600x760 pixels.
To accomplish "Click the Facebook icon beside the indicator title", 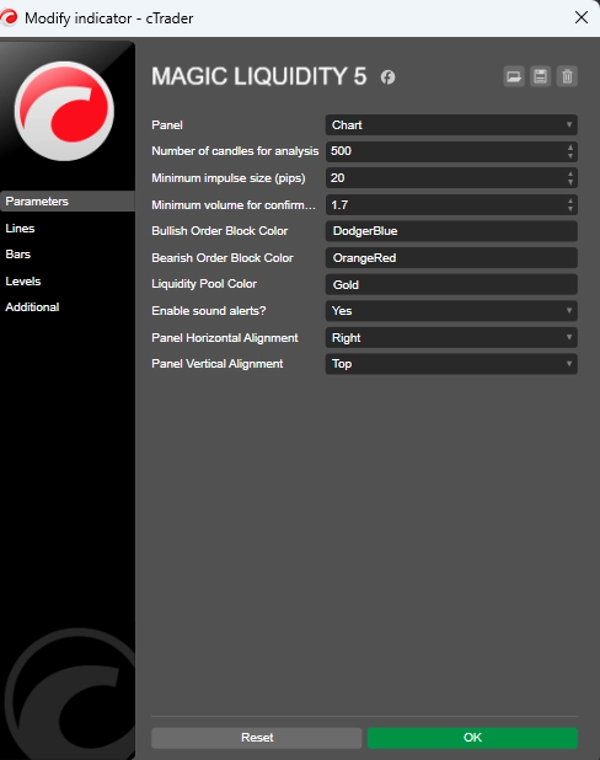I will pyautogui.click(x=388, y=77).
